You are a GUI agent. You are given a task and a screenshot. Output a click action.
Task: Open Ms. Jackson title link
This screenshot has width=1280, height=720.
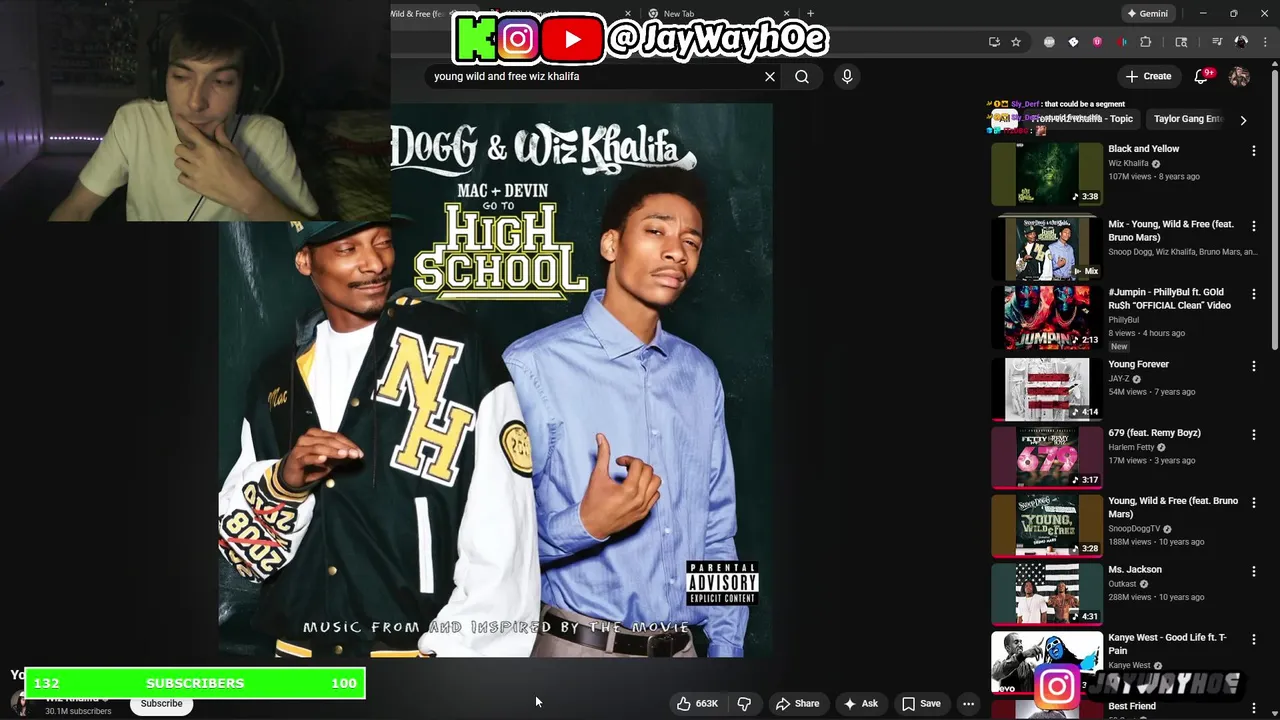(x=1134, y=570)
